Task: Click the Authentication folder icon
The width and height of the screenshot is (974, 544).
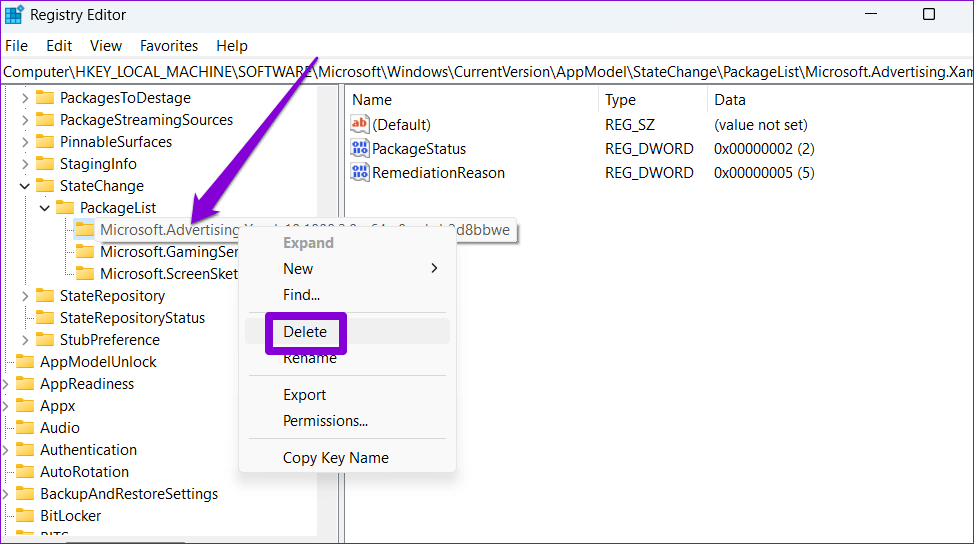Action: pyautogui.click(x=25, y=450)
